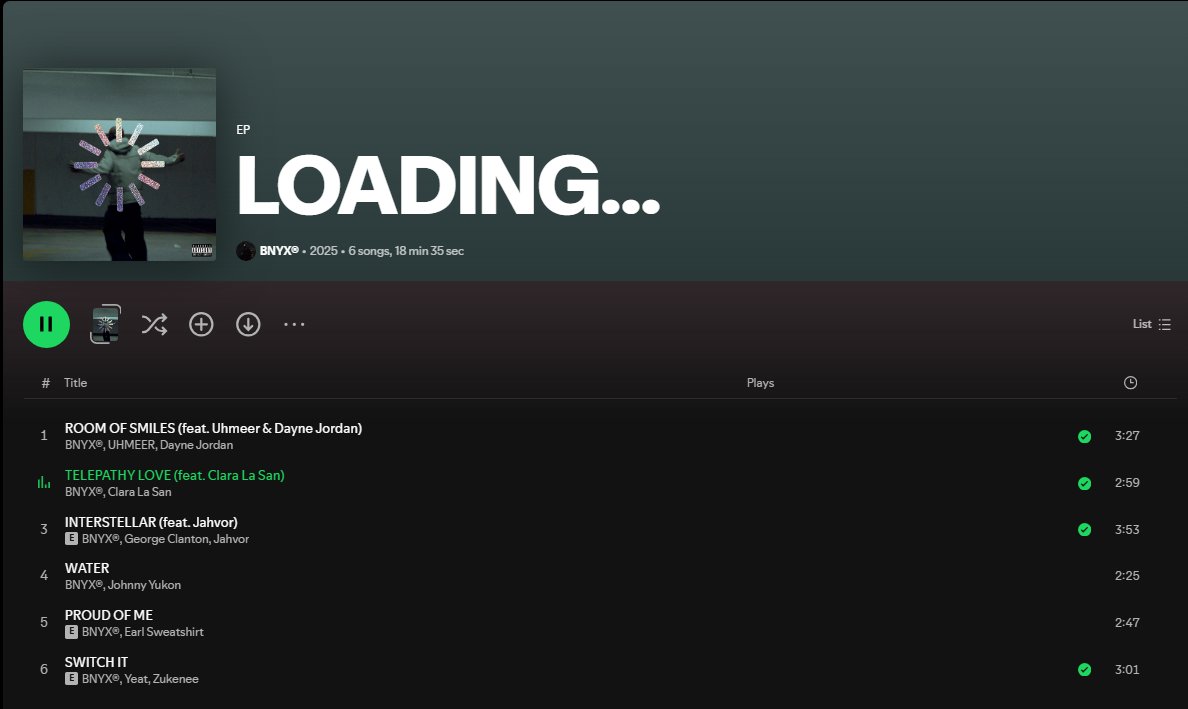Open UHMEER artist link under track 1
Image resolution: width=1188 pixels, height=709 pixels.
(131, 445)
